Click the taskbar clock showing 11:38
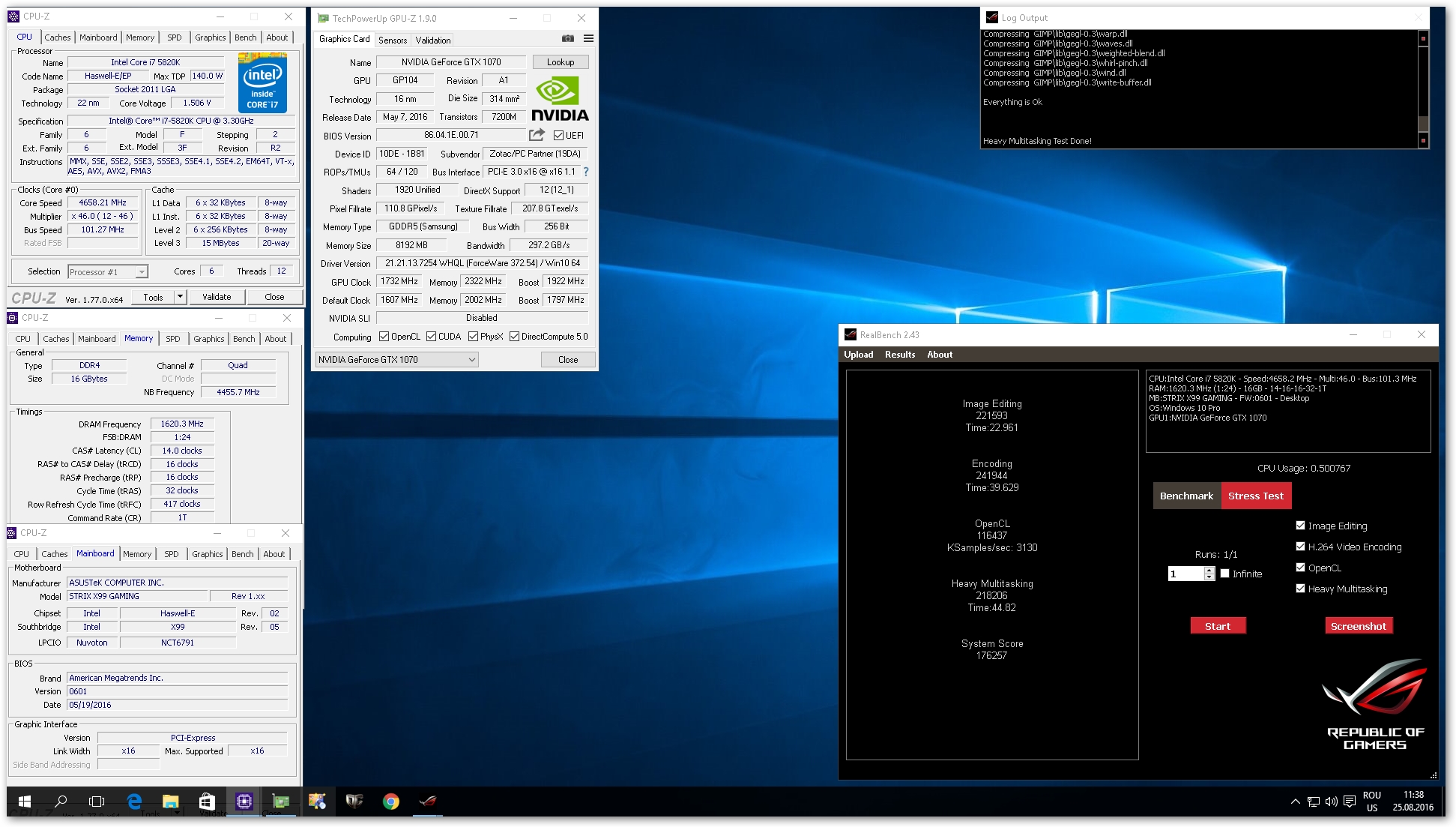 [1413, 802]
